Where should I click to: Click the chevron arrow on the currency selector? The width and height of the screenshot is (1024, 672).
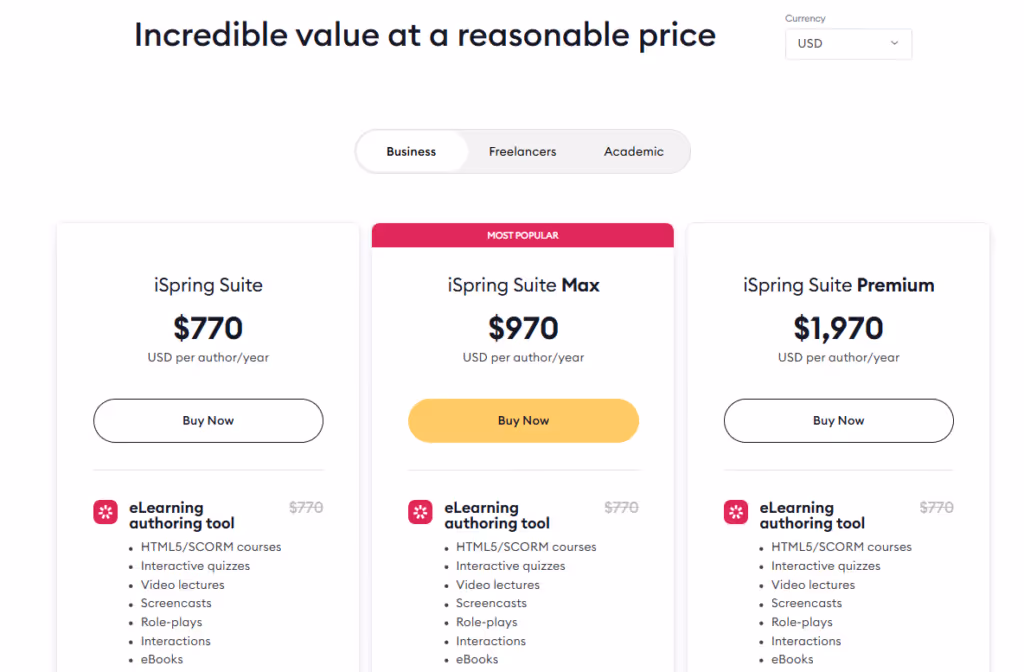pyautogui.click(x=895, y=44)
